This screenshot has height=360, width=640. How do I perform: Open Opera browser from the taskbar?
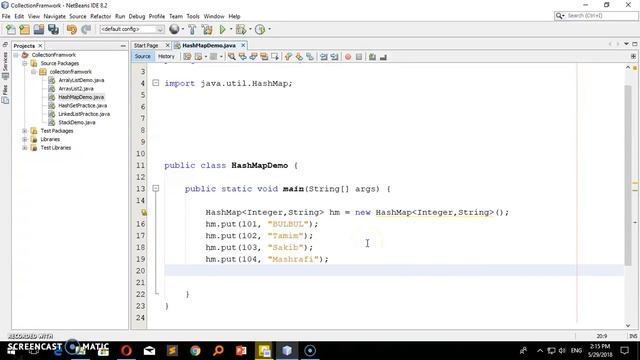pos(126,351)
